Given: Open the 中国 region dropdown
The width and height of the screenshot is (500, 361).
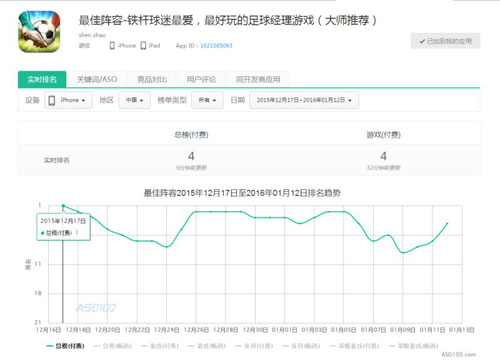Looking at the screenshot, I should [134, 100].
